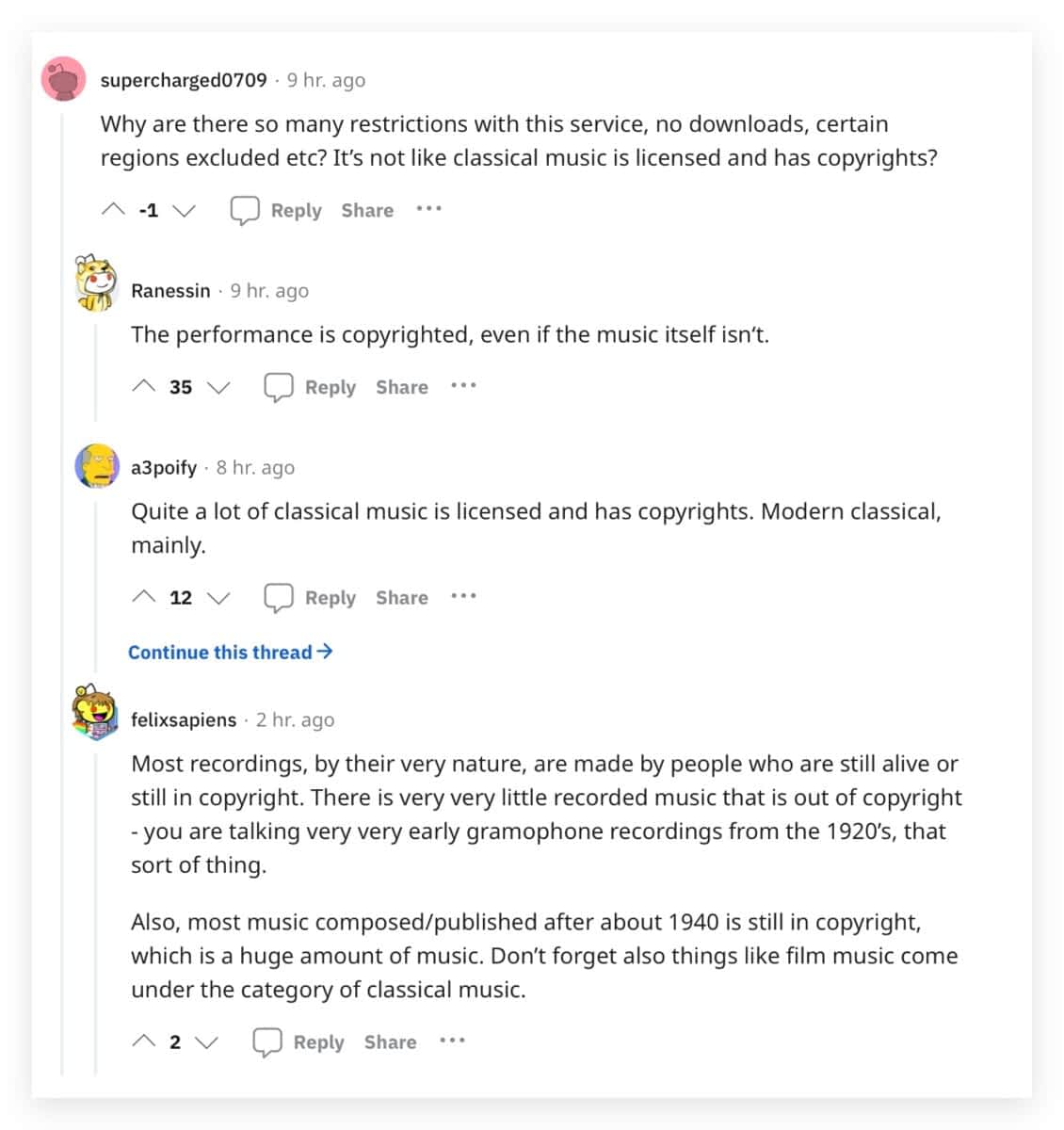Open the Continue this thread link
1064x1130 pixels.
(x=230, y=652)
